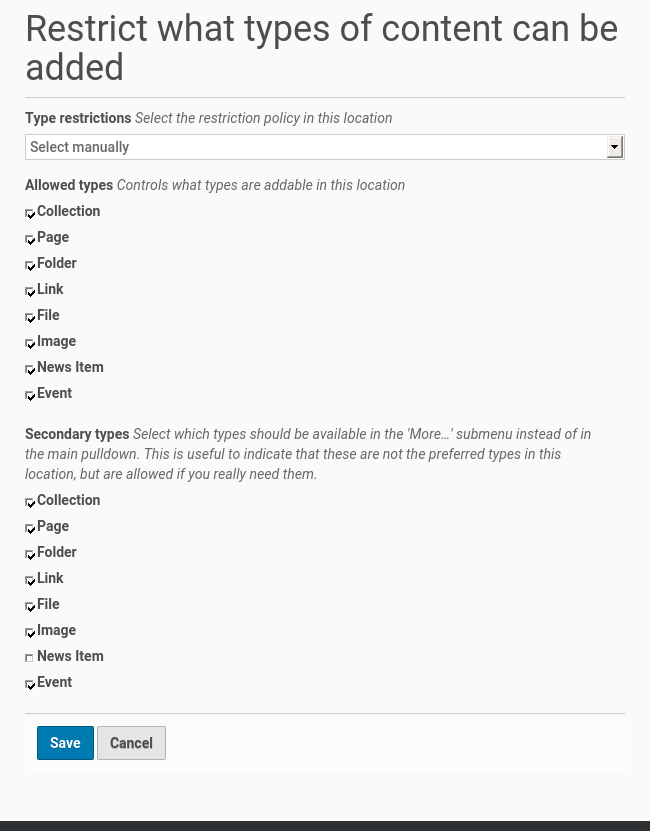The image size is (650, 831).
Task: Uncheck File under Allowed types
Action: coord(30,317)
